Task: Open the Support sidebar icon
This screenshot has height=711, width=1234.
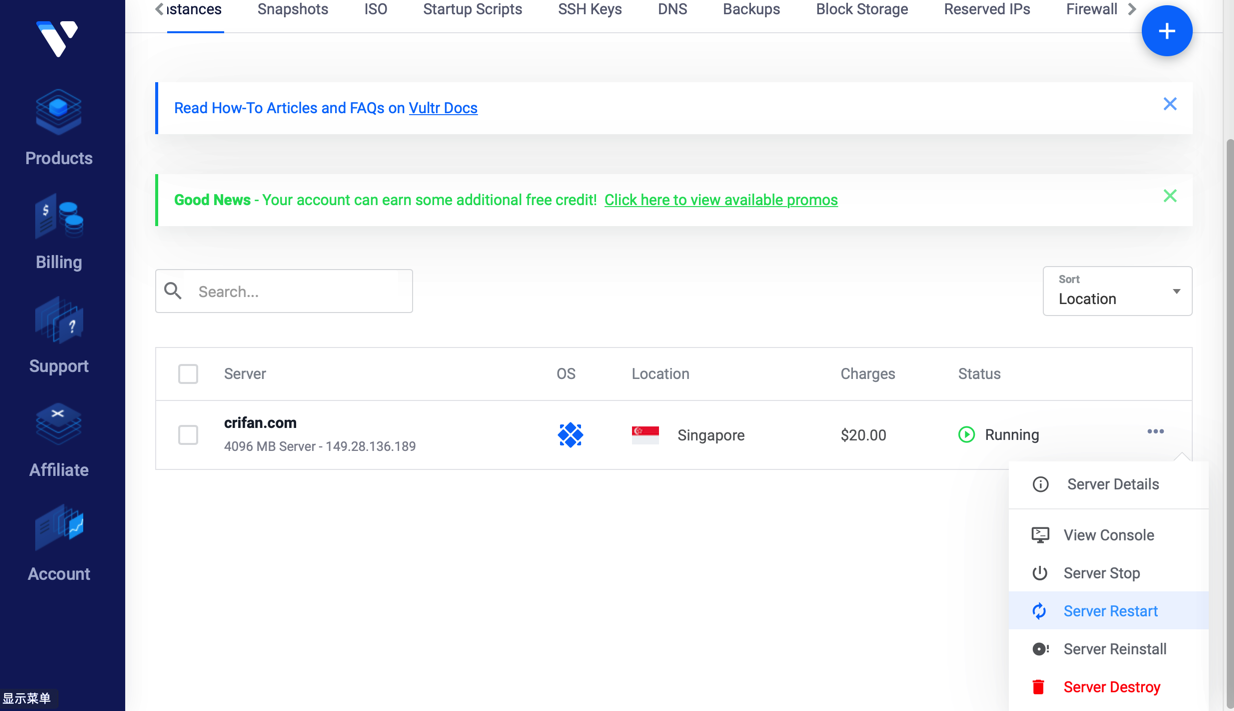Action: pyautogui.click(x=59, y=322)
